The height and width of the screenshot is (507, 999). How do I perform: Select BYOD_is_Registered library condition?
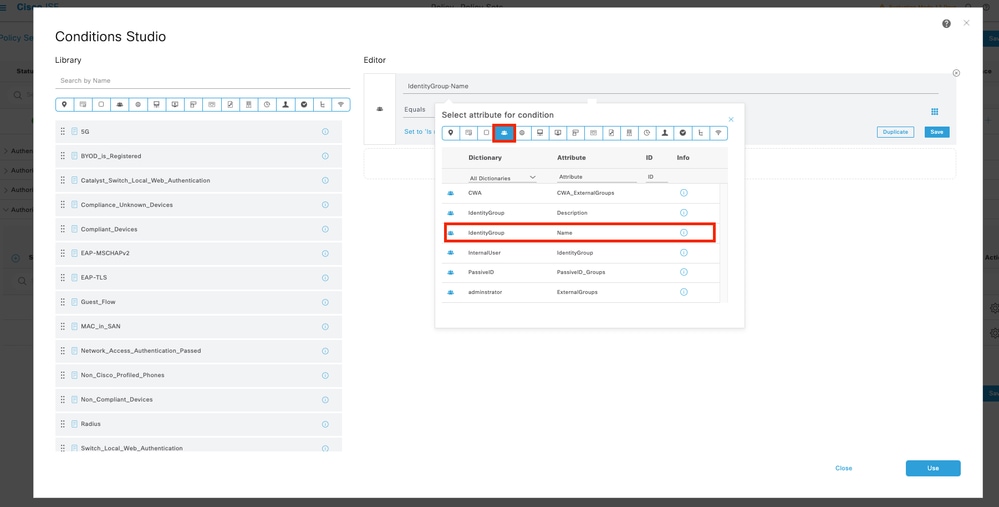tap(198, 156)
